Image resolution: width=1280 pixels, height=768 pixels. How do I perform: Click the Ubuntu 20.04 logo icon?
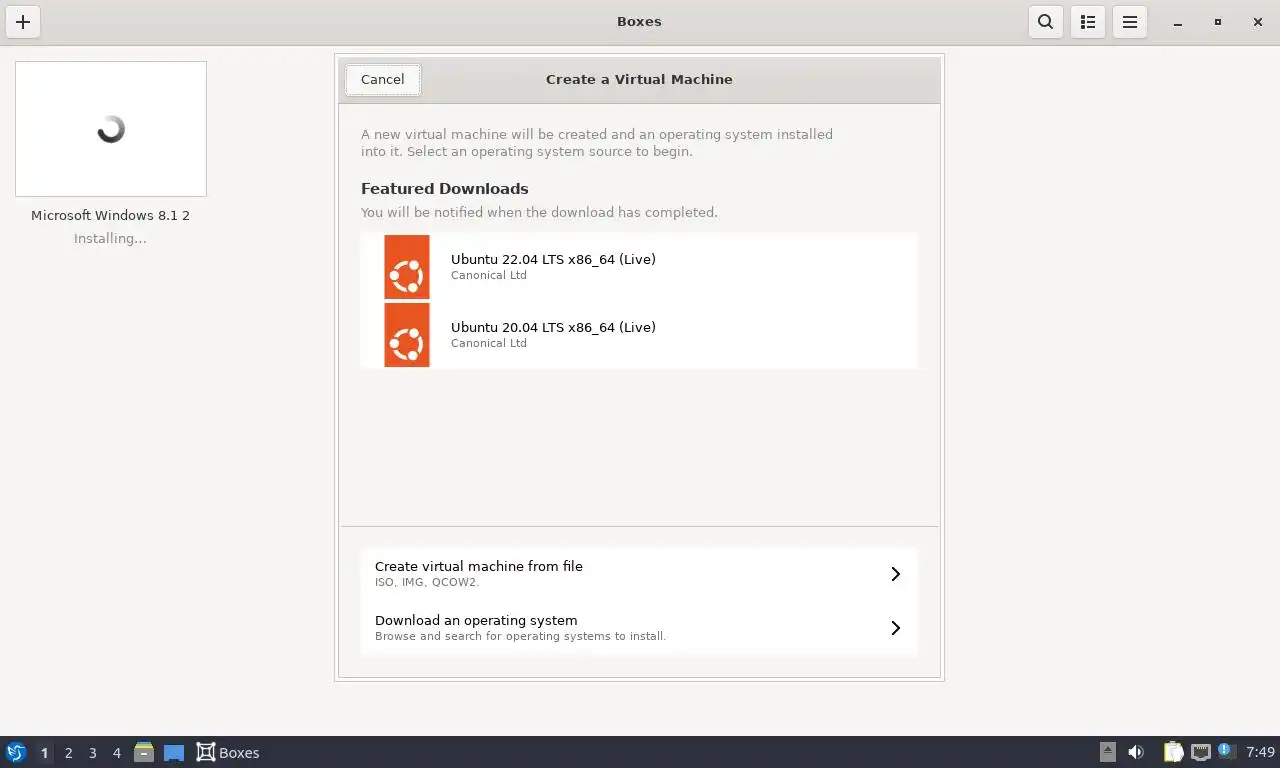[407, 335]
